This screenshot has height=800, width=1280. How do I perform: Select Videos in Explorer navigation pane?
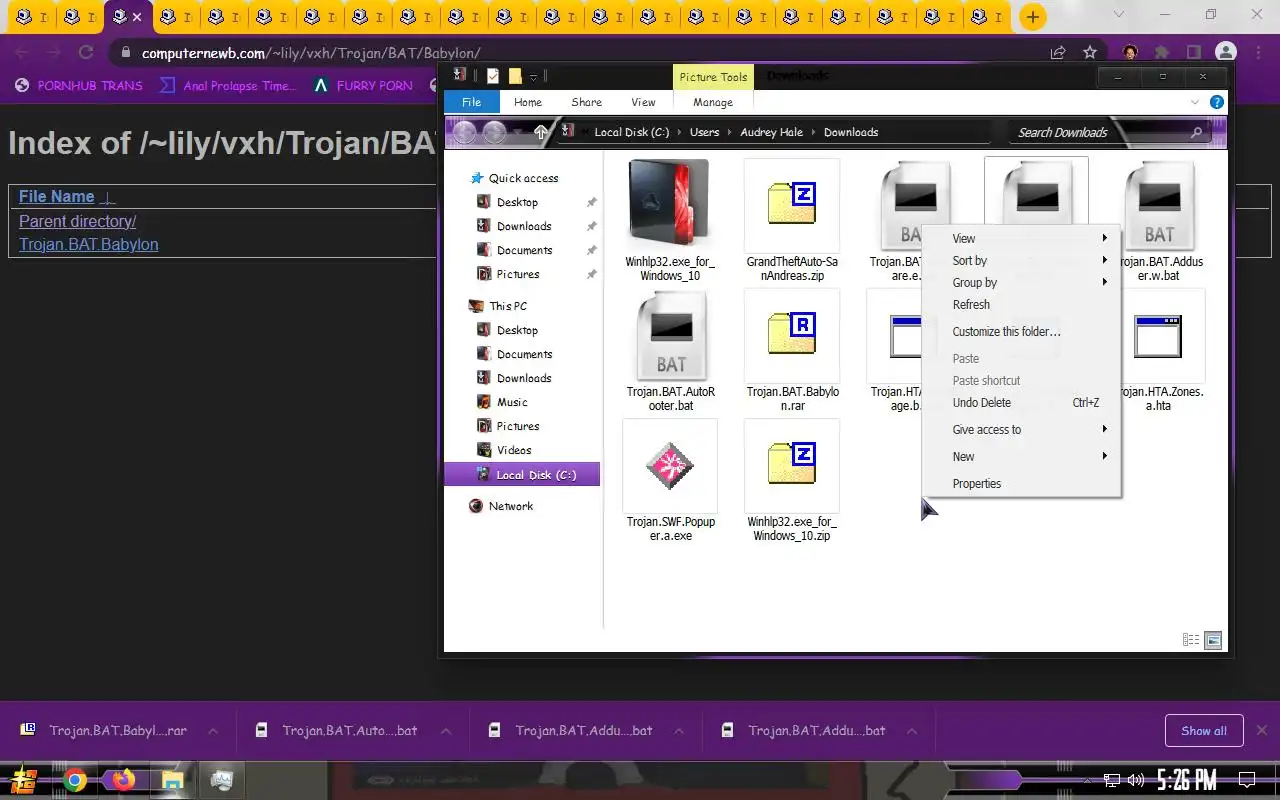click(x=514, y=450)
